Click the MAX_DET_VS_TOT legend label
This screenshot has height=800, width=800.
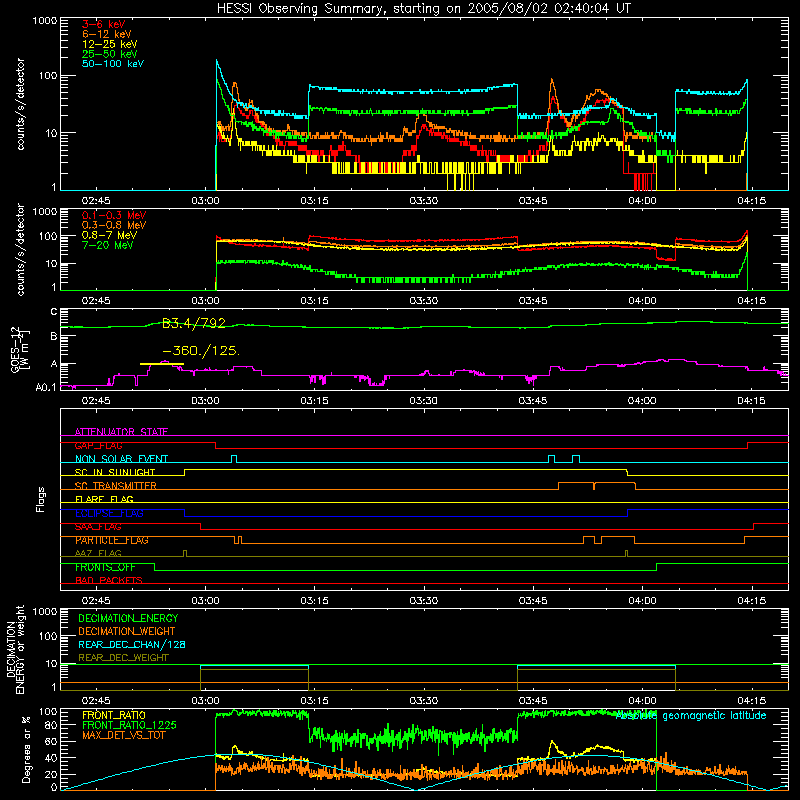(x=123, y=735)
